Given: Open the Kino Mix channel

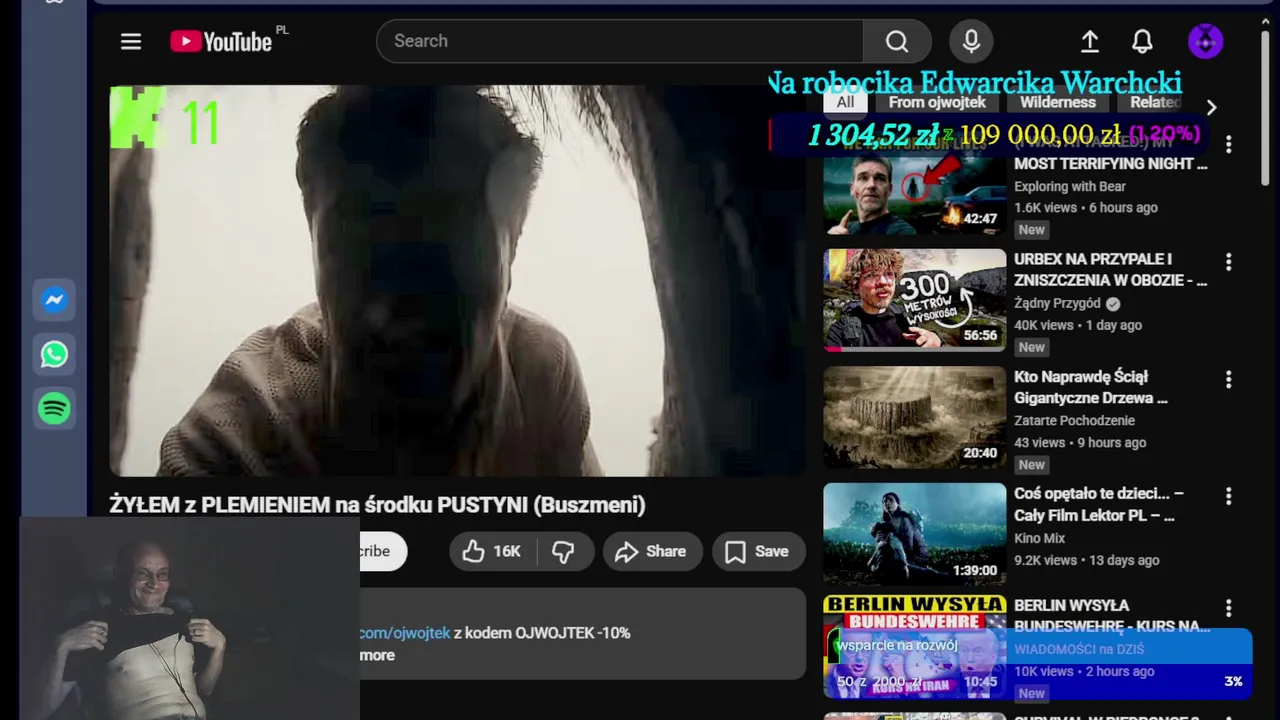Looking at the screenshot, I should pyautogui.click(x=1039, y=538).
